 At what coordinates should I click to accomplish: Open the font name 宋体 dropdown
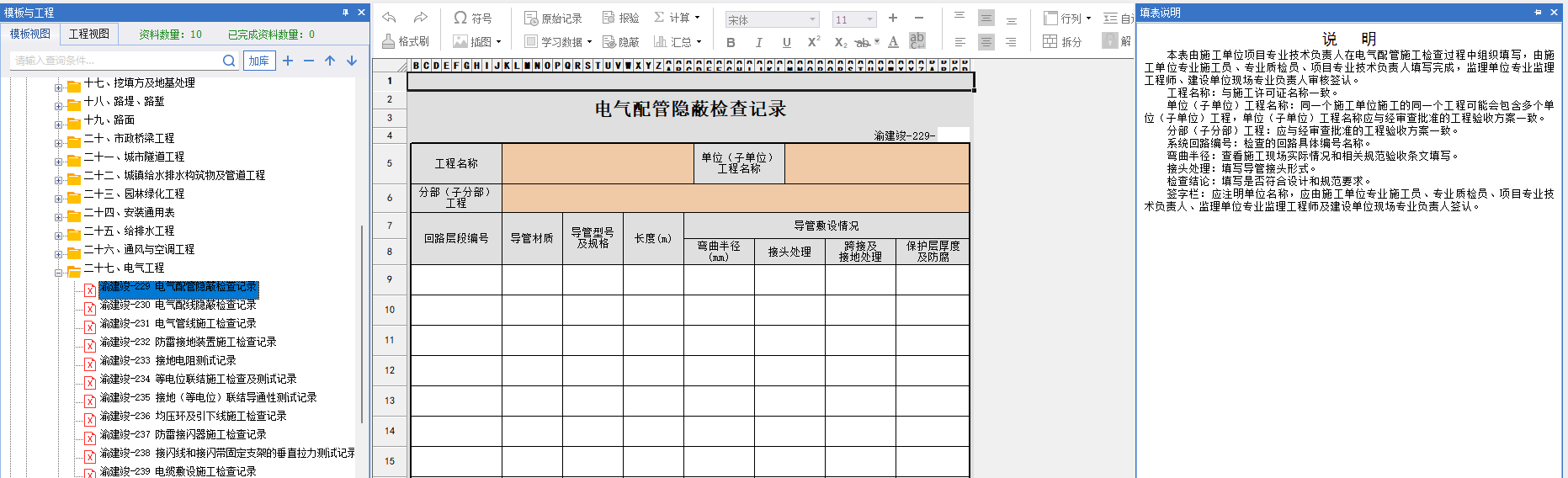(x=772, y=19)
